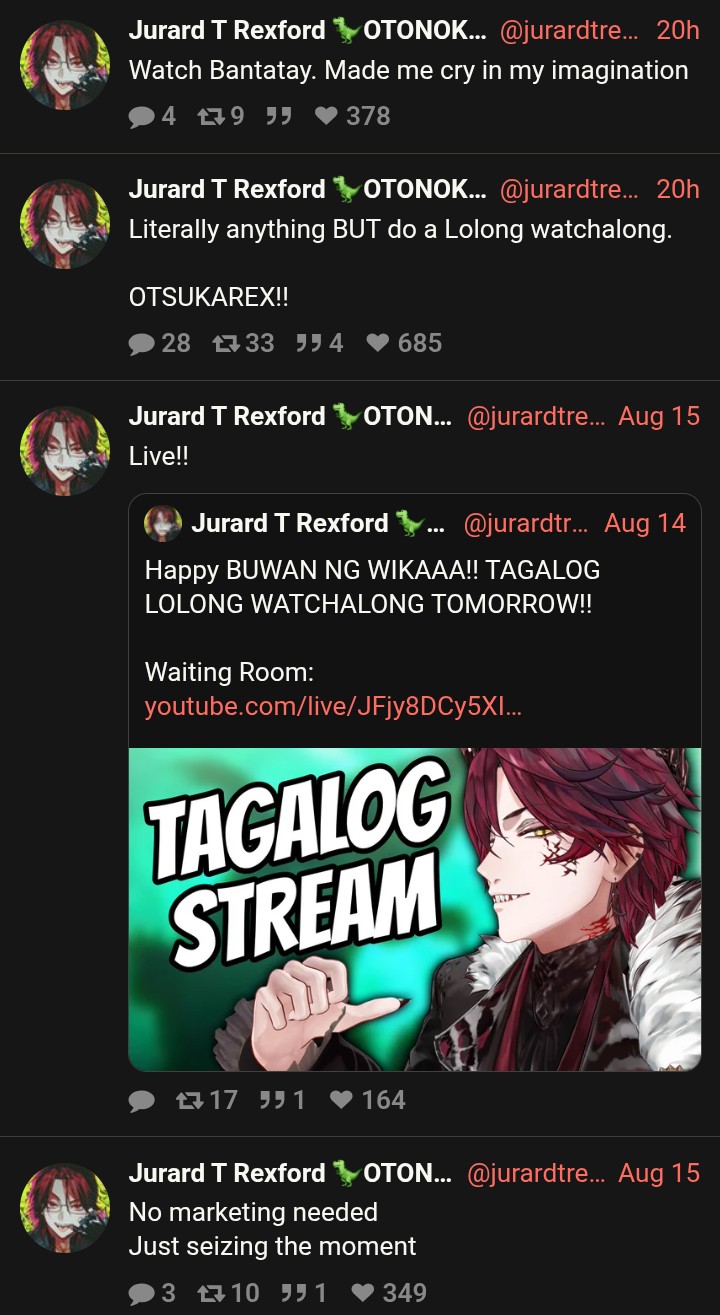Like the Live!! tweet with 164 likes
Image resolution: width=720 pixels, height=1315 pixels.
click(367, 1101)
